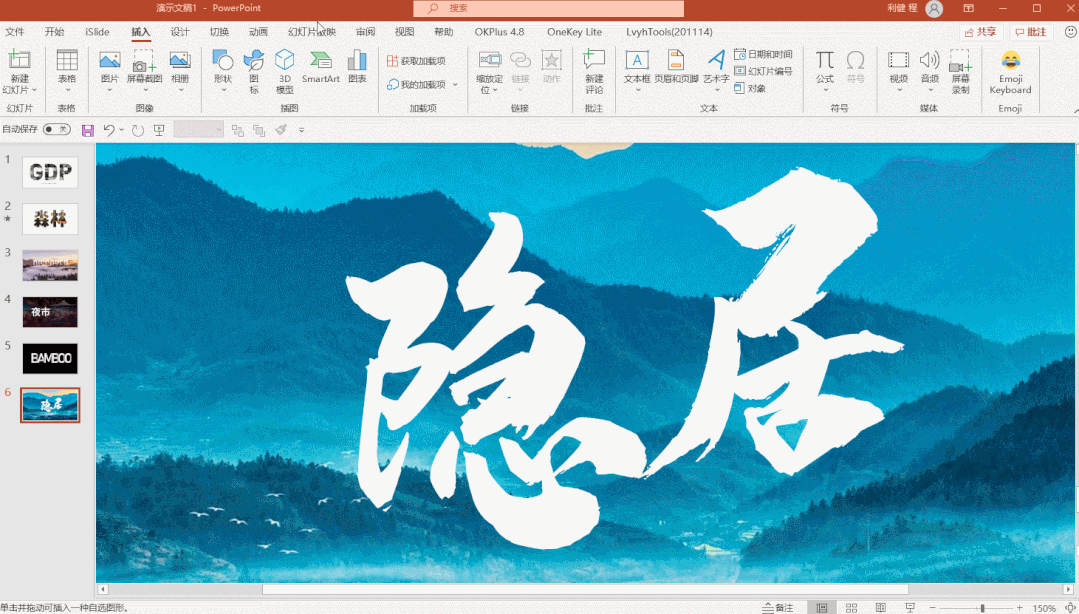Open the 视图 view tab

(405, 32)
